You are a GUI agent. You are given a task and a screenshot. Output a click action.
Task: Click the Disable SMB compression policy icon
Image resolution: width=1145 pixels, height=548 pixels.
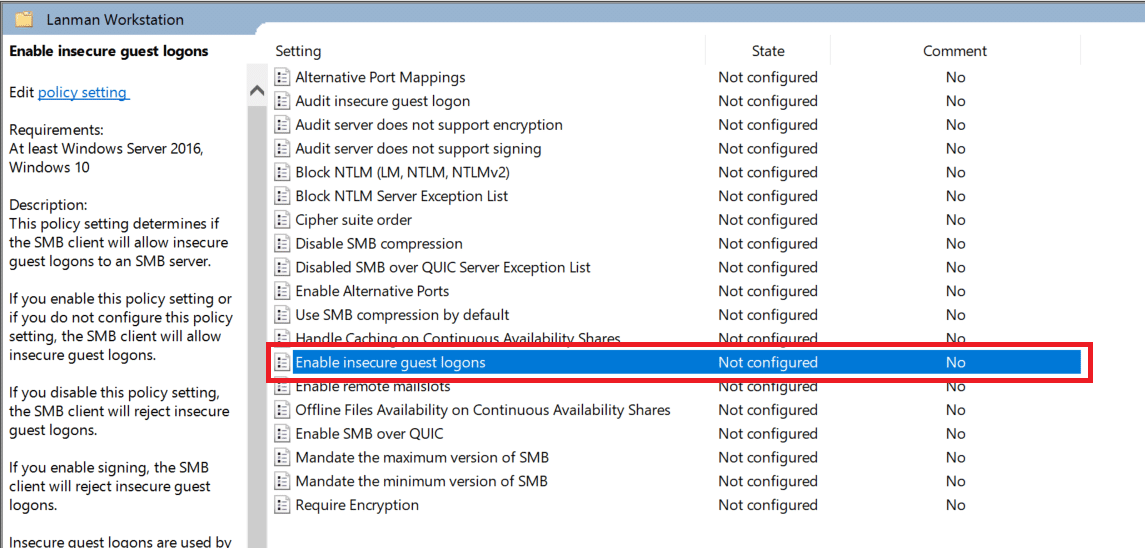282,244
